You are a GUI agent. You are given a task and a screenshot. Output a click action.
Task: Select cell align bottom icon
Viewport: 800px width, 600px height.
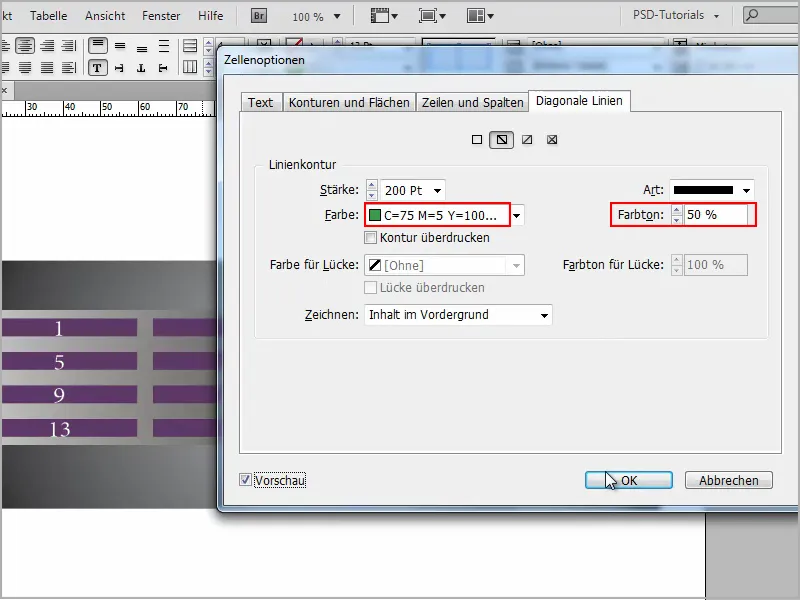click(x=142, y=47)
